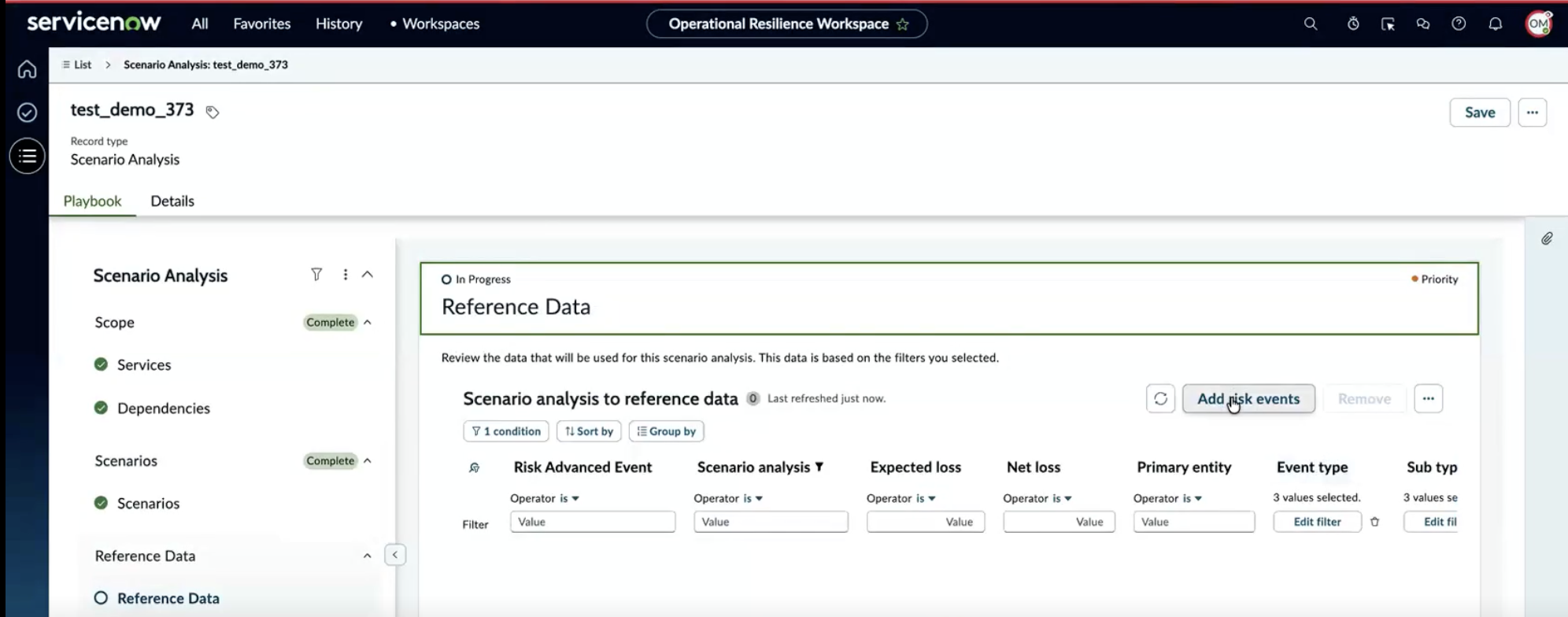Click the Scenario Analysis filter funnel icon
This screenshot has width=1568, height=617.
pyautogui.click(x=316, y=274)
